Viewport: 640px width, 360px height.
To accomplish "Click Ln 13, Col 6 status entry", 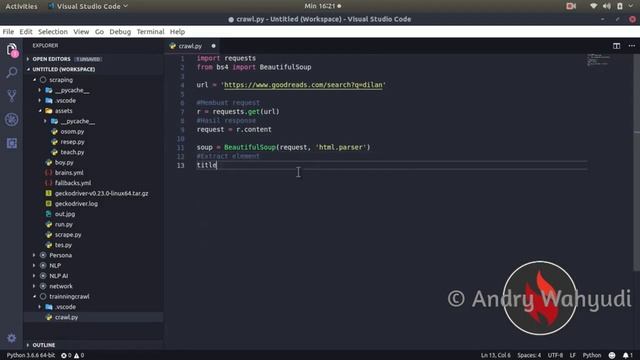I will pyautogui.click(x=495, y=356).
